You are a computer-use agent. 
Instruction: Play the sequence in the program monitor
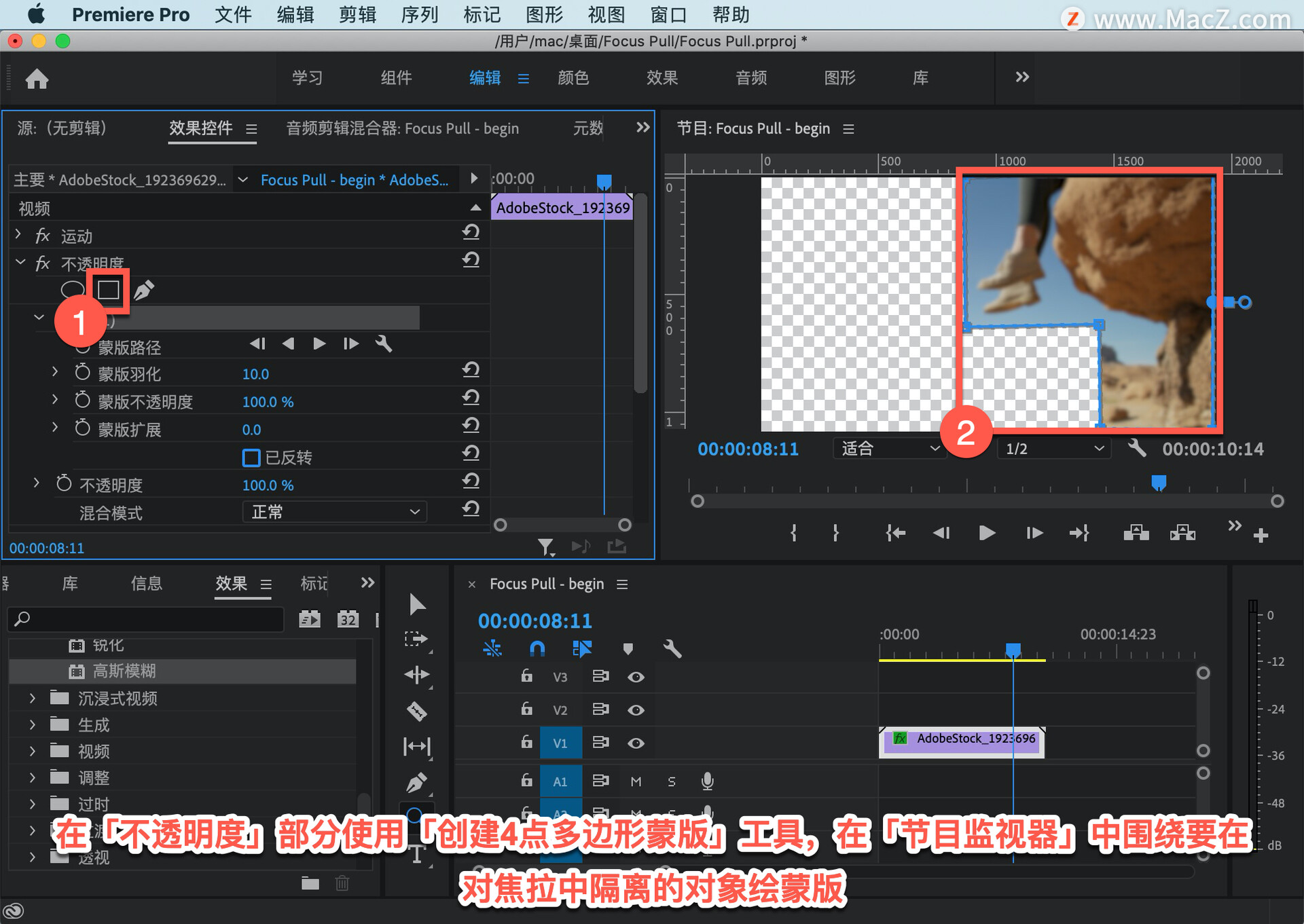[987, 534]
